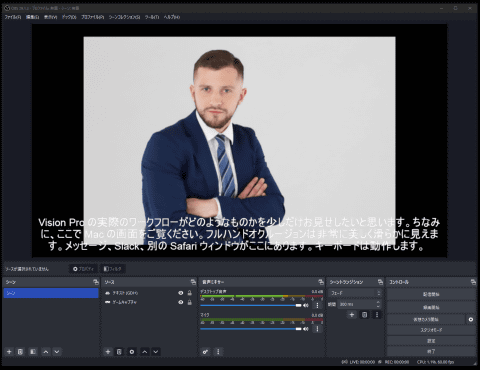Adjust the デスクトップ音声 volume slider
This screenshot has width=480, height=370.
click(x=251, y=305)
